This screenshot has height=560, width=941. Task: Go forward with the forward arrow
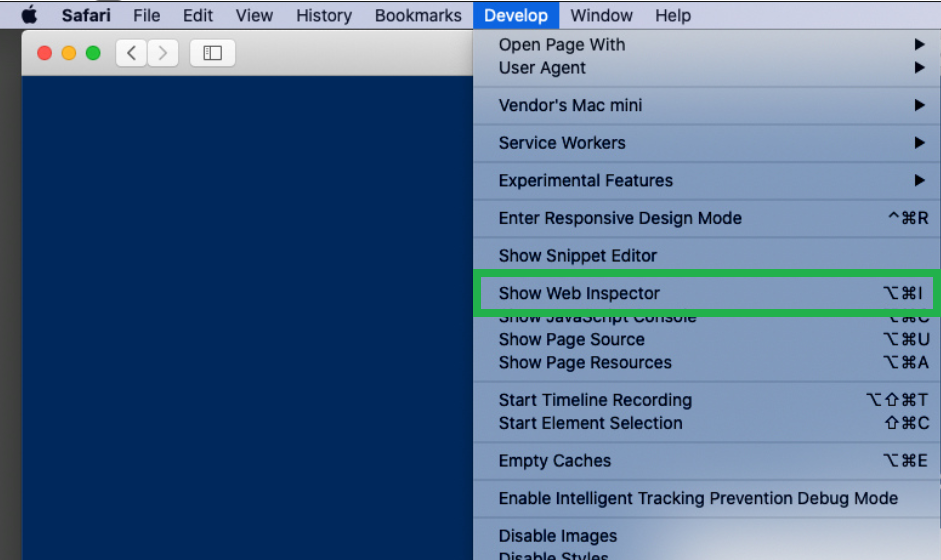[163, 53]
